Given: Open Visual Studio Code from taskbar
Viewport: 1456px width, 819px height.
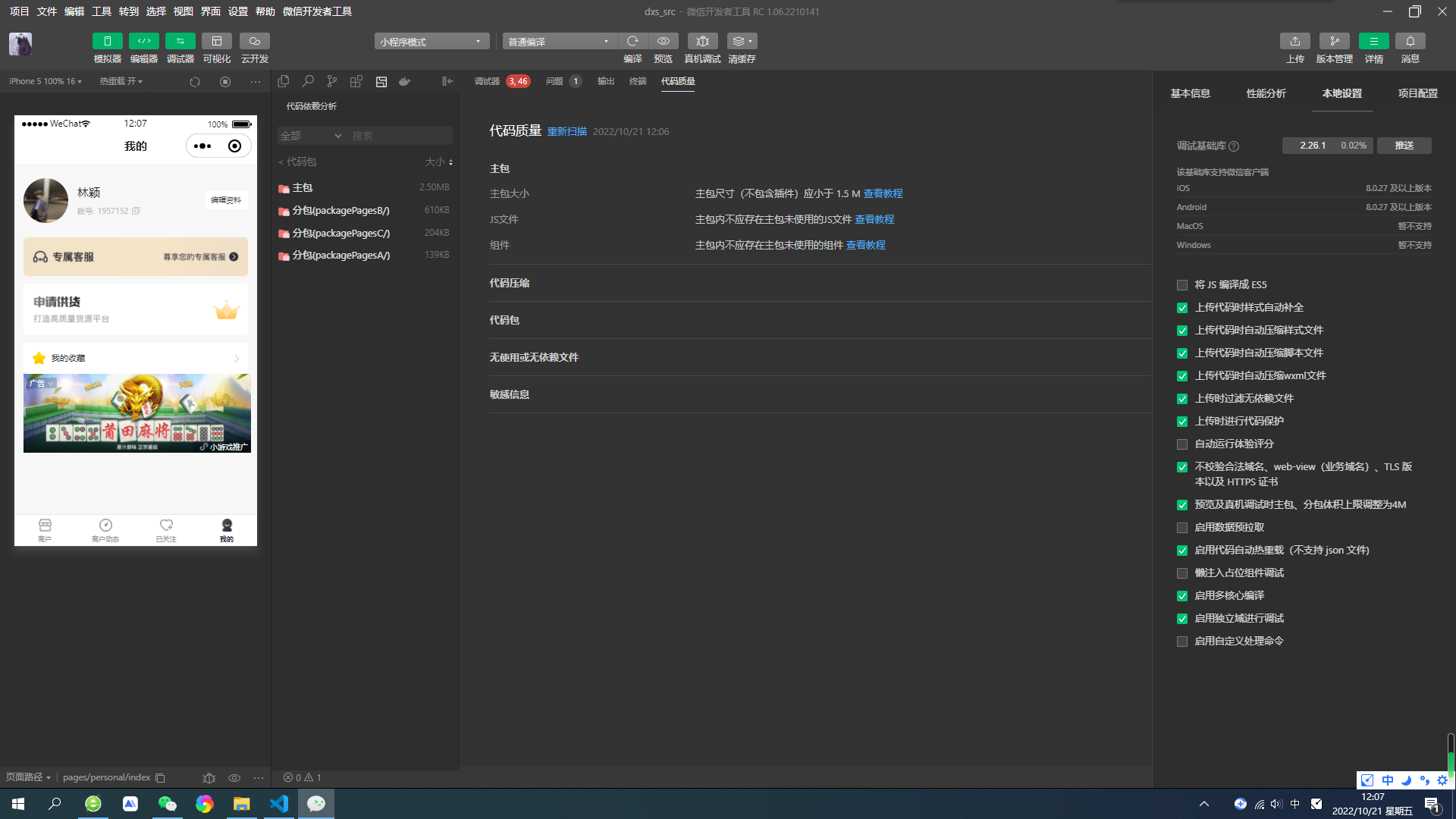Looking at the screenshot, I should coord(278,803).
